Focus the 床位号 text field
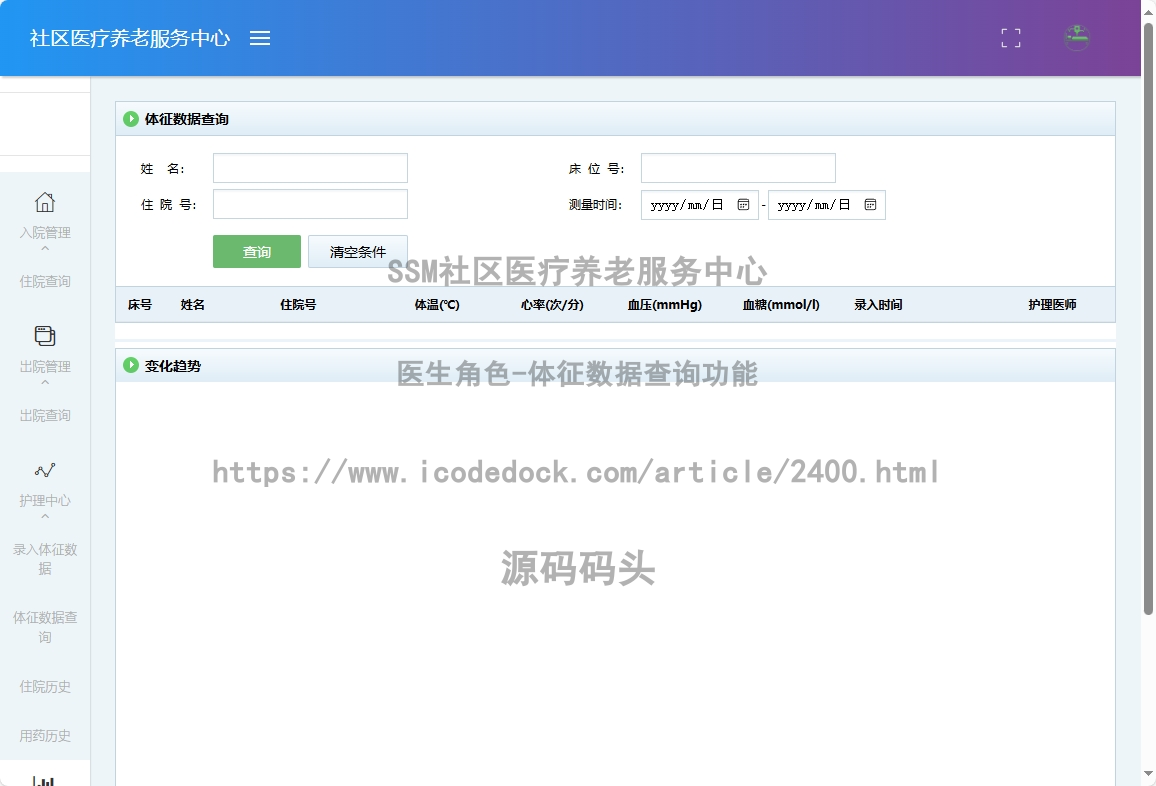Image resolution: width=1156 pixels, height=786 pixels. (738, 168)
